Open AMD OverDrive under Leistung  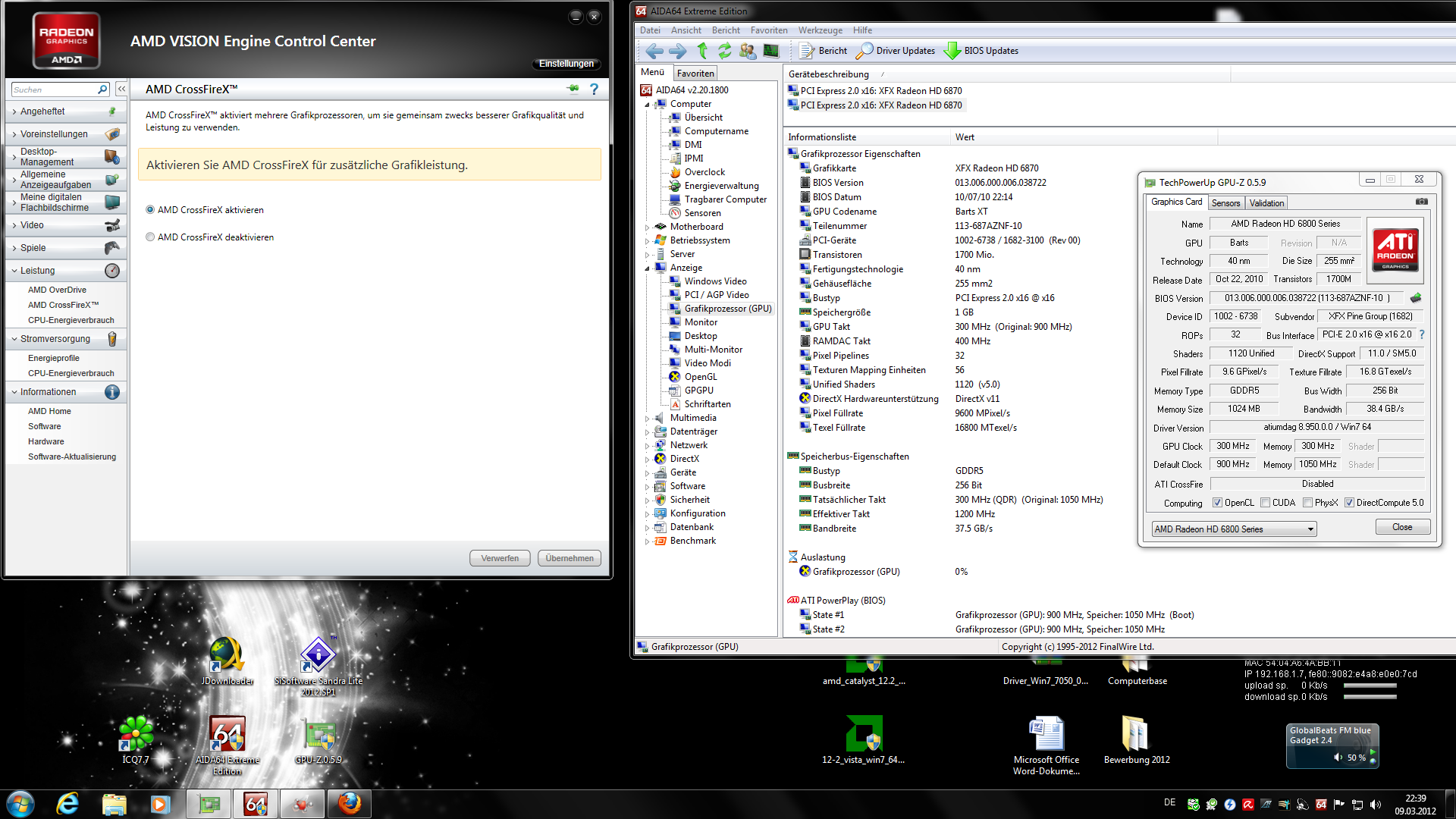click(x=57, y=290)
